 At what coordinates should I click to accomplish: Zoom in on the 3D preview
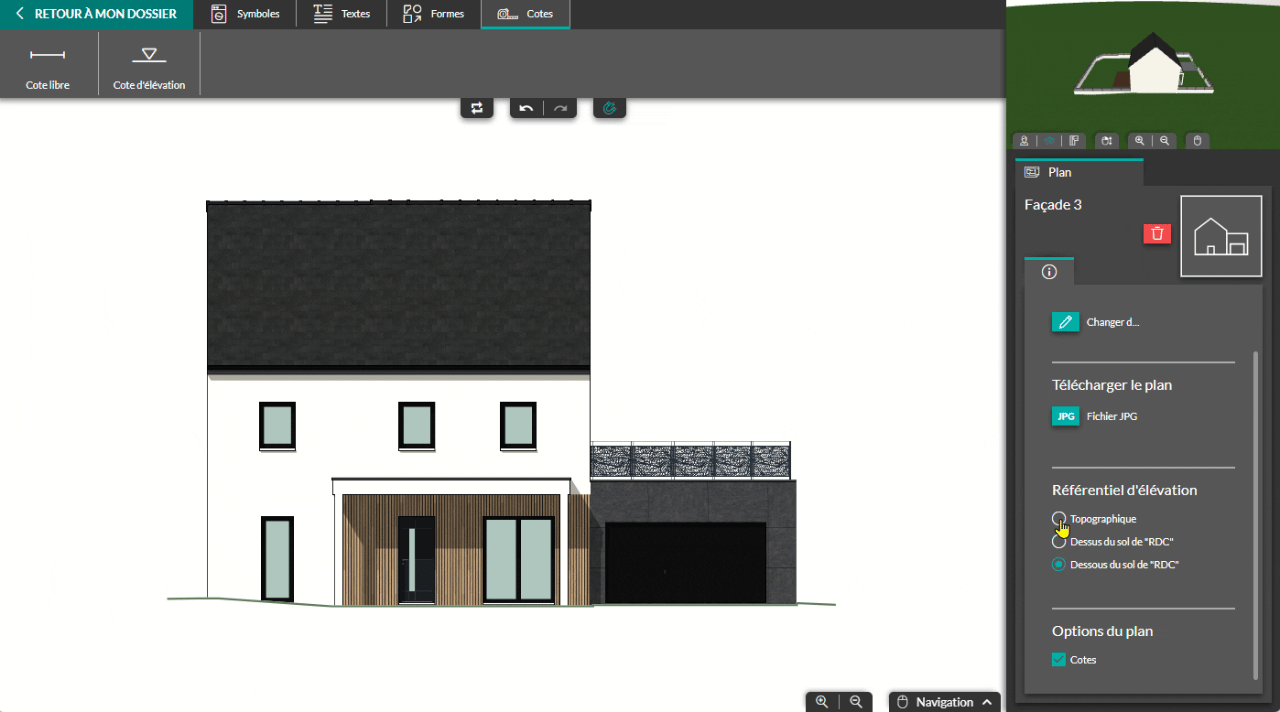click(1139, 141)
